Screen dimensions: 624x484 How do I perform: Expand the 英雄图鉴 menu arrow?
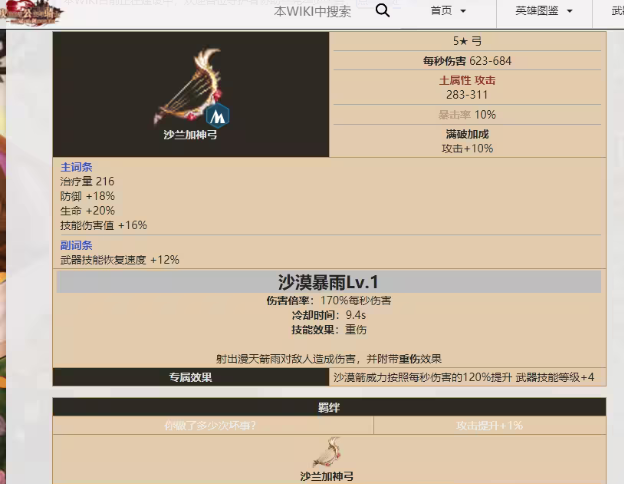click(x=569, y=11)
